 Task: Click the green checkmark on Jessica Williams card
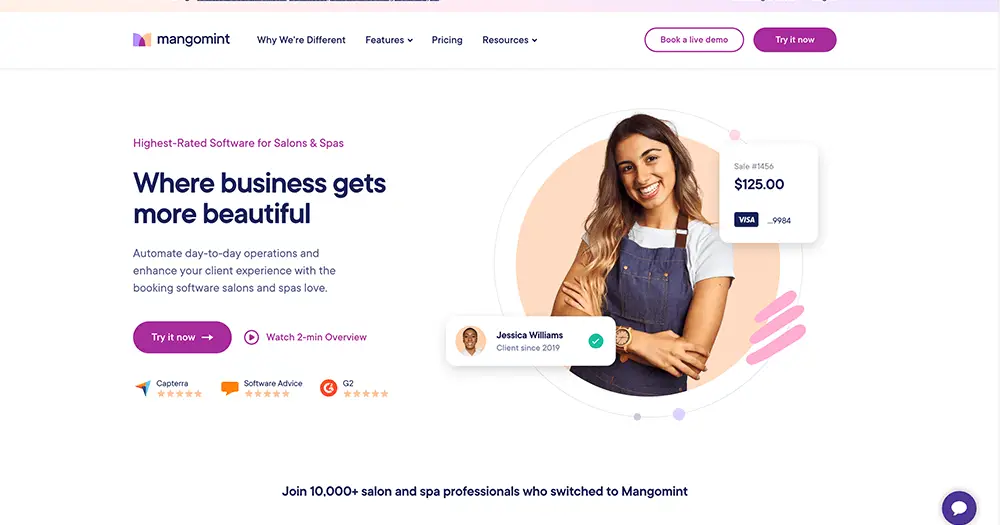coord(596,341)
